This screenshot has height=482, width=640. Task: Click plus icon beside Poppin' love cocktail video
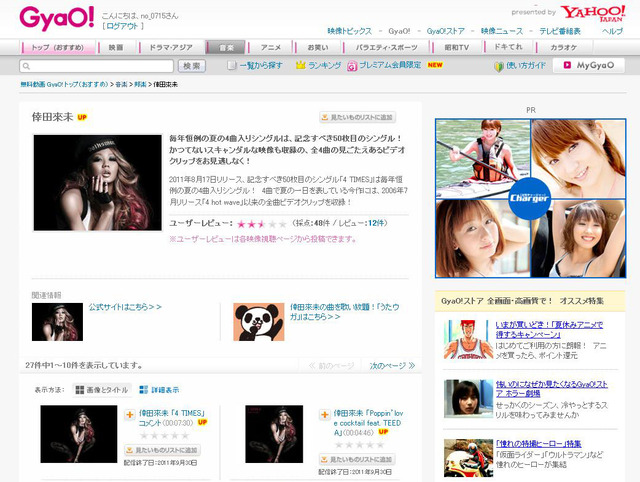pos(324,415)
